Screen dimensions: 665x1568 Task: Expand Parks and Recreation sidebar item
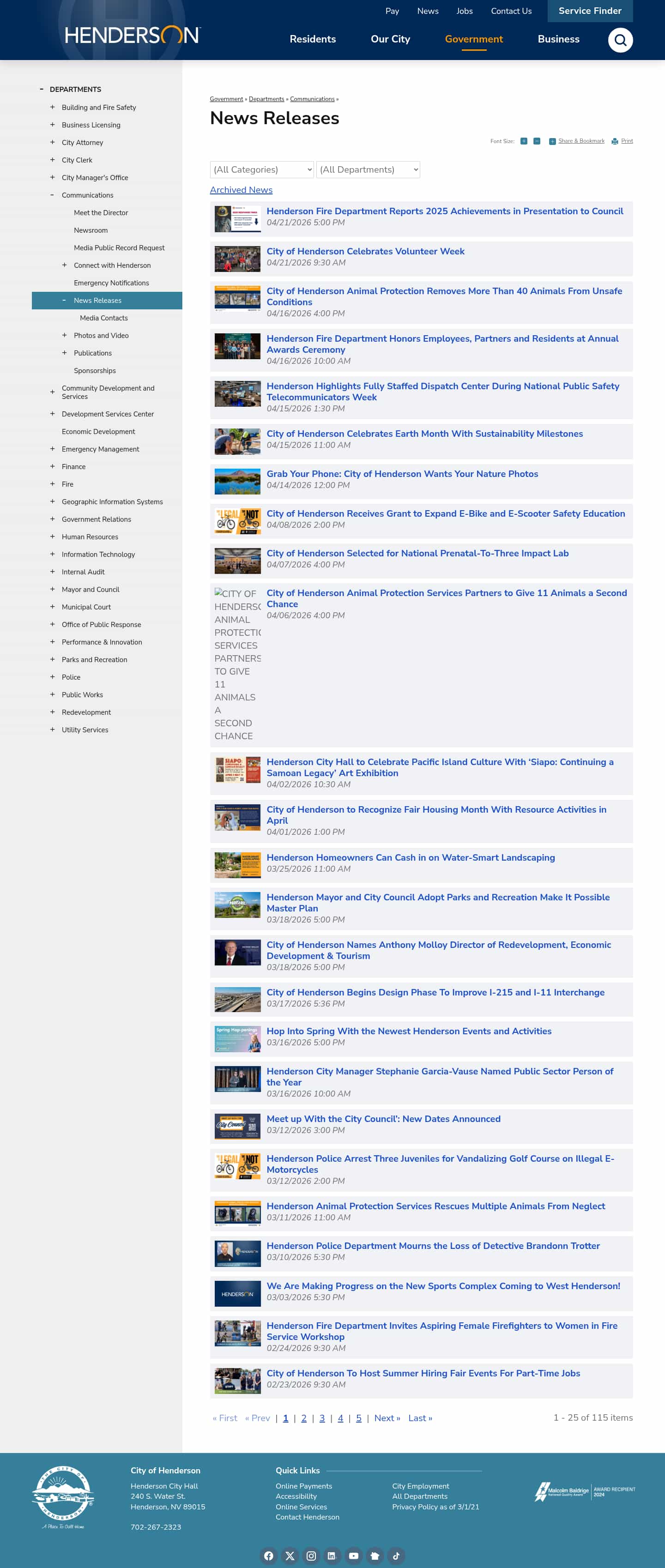coord(52,659)
